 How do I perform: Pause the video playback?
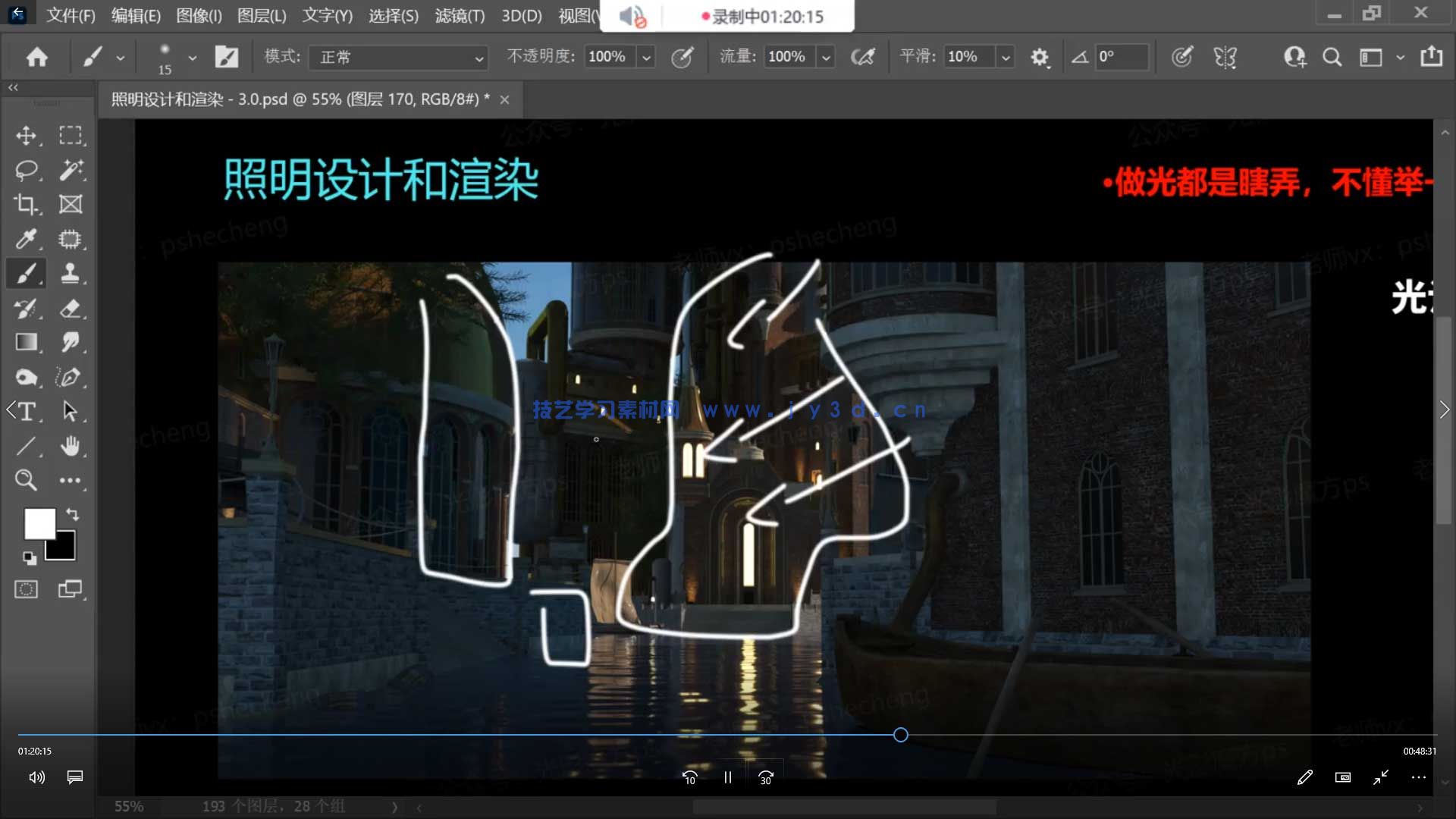pyautogui.click(x=727, y=777)
